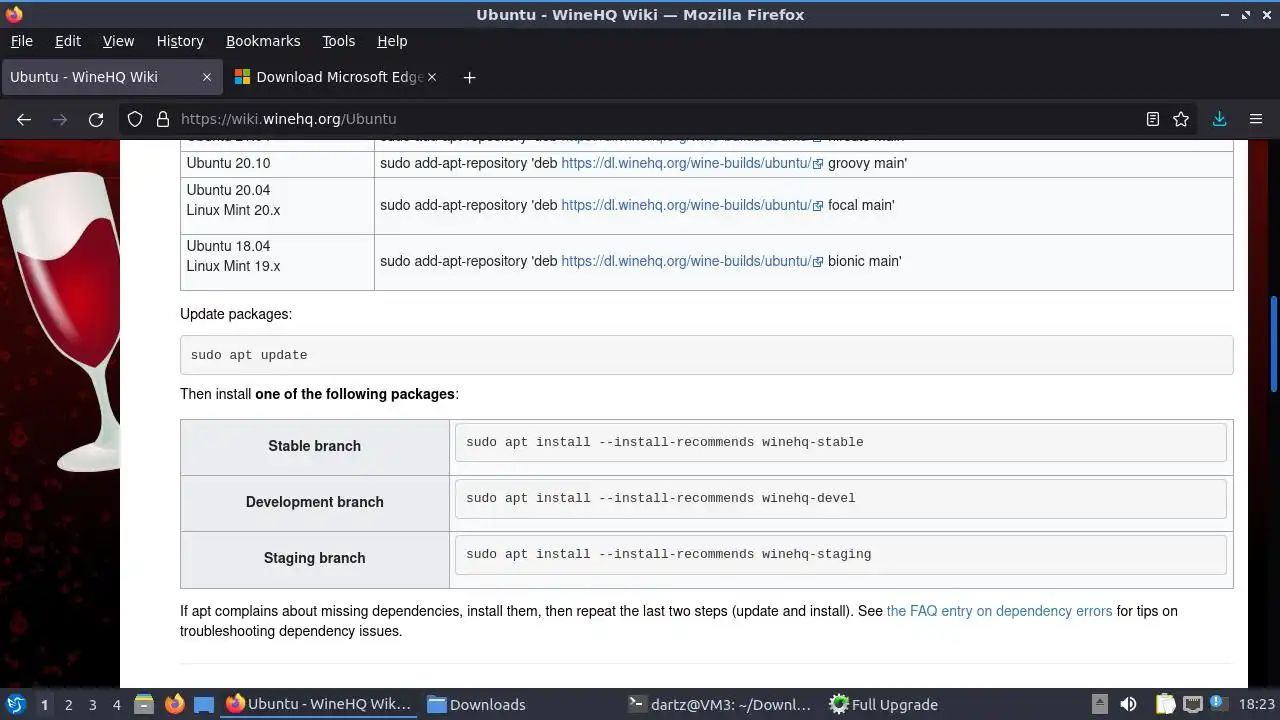The height and width of the screenshot is (720, 1280).
Task: Click the page vertical scrollbar thumb
Action: point(1273,345)
